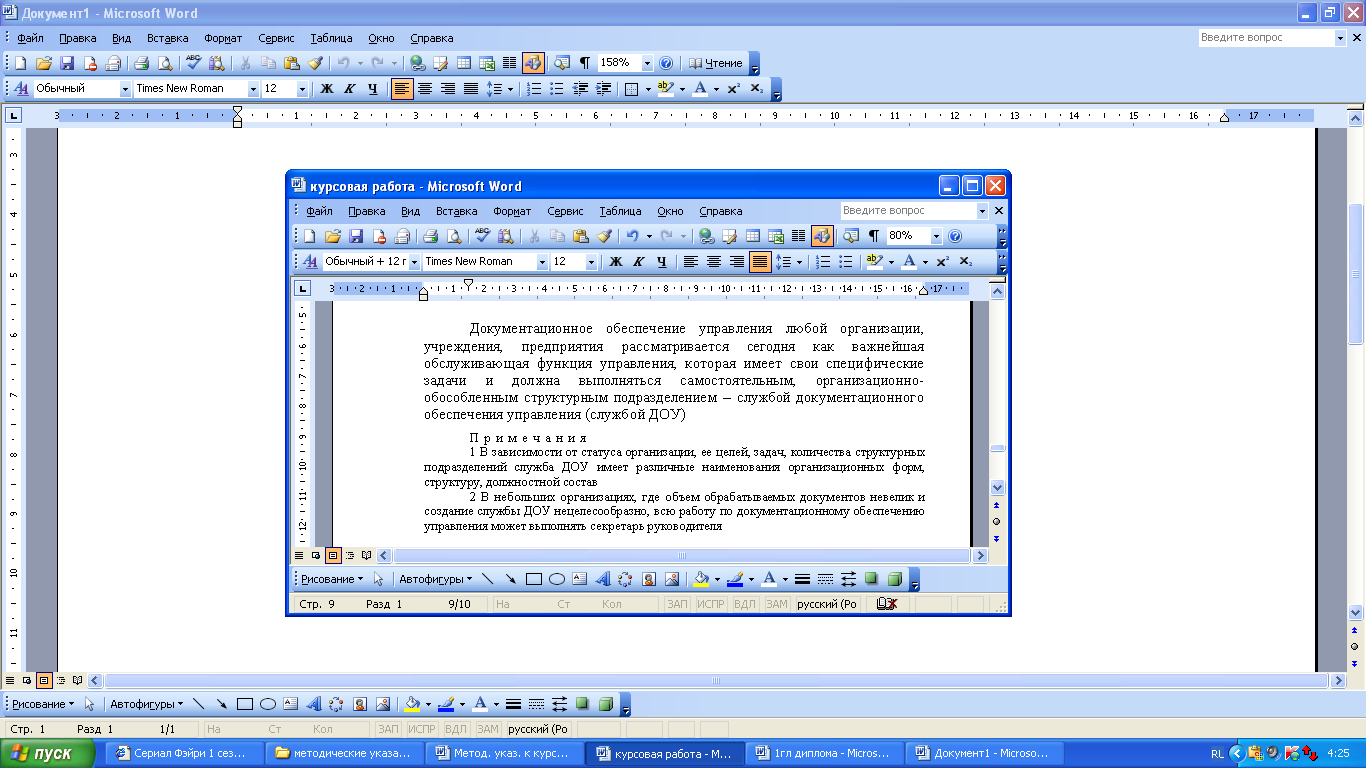Run Spelling check (ABC) in Документ1 toolbar
Image resolution: width=1366 pixels, height=768 pixels.
tap(193, 63)
